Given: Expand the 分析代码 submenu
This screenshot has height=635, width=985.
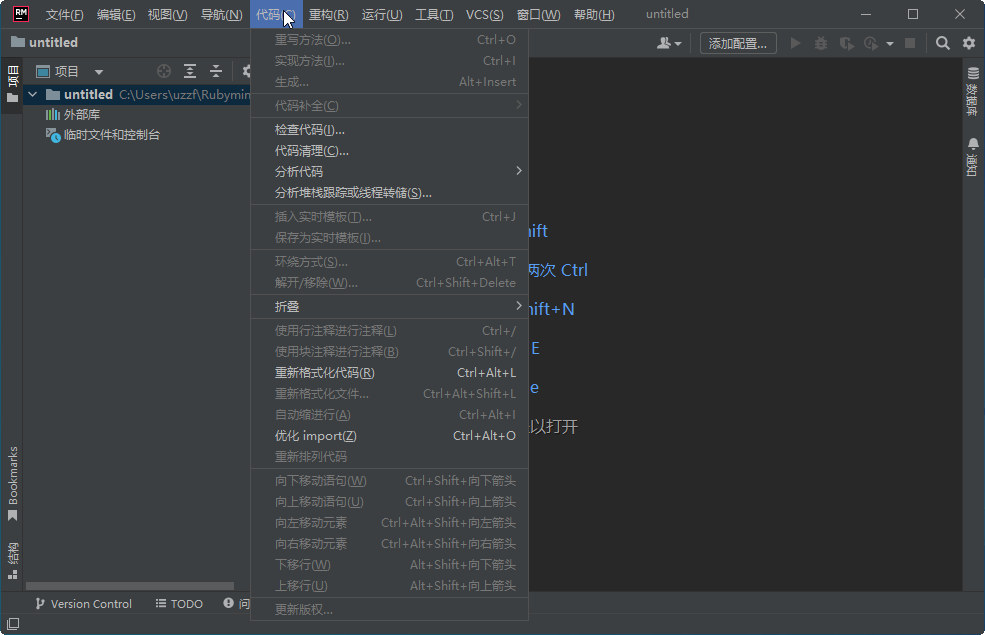Looking at the screenshot, I should pos(389,171).
